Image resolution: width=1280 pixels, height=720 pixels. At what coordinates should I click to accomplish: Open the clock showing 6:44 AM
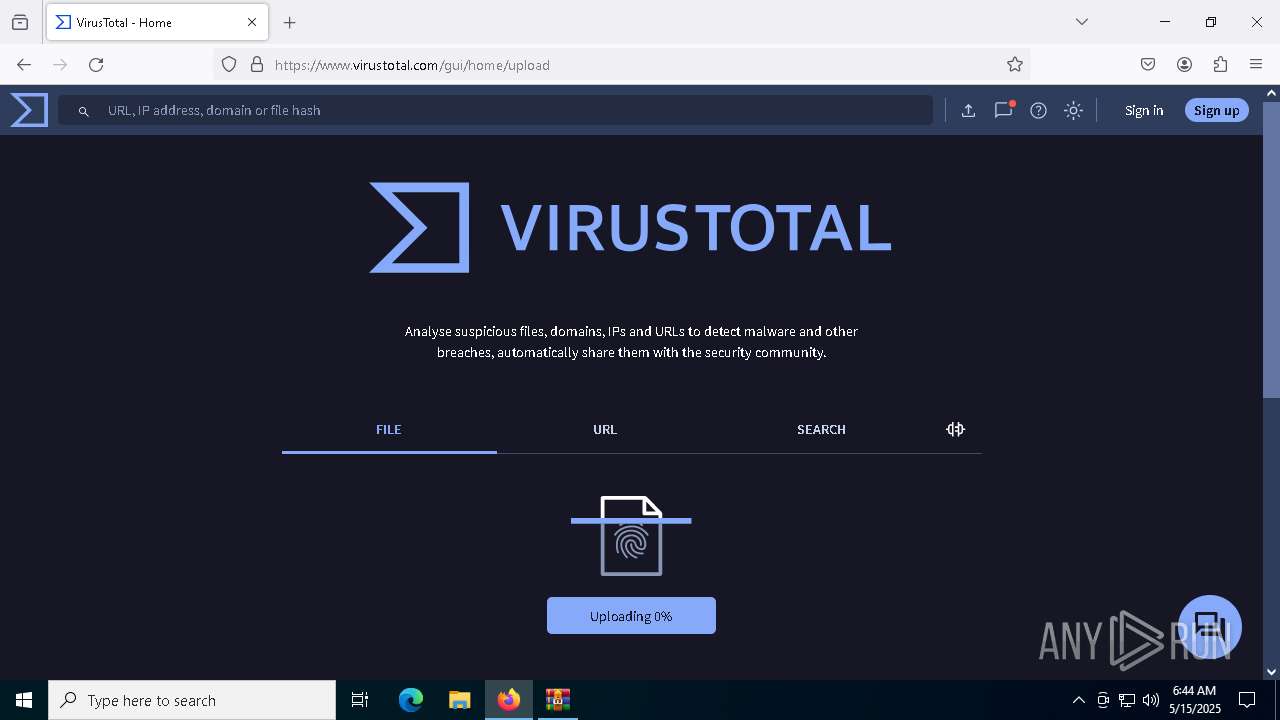(1194, 700)
